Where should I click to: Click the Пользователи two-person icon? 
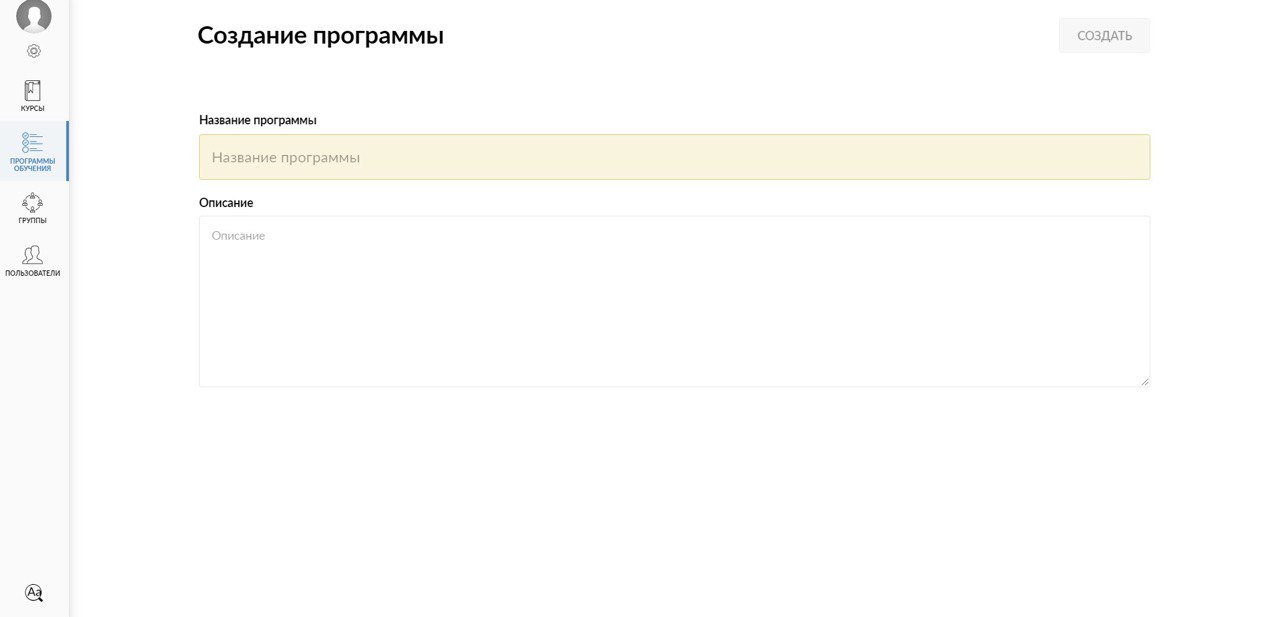point(33,255)
